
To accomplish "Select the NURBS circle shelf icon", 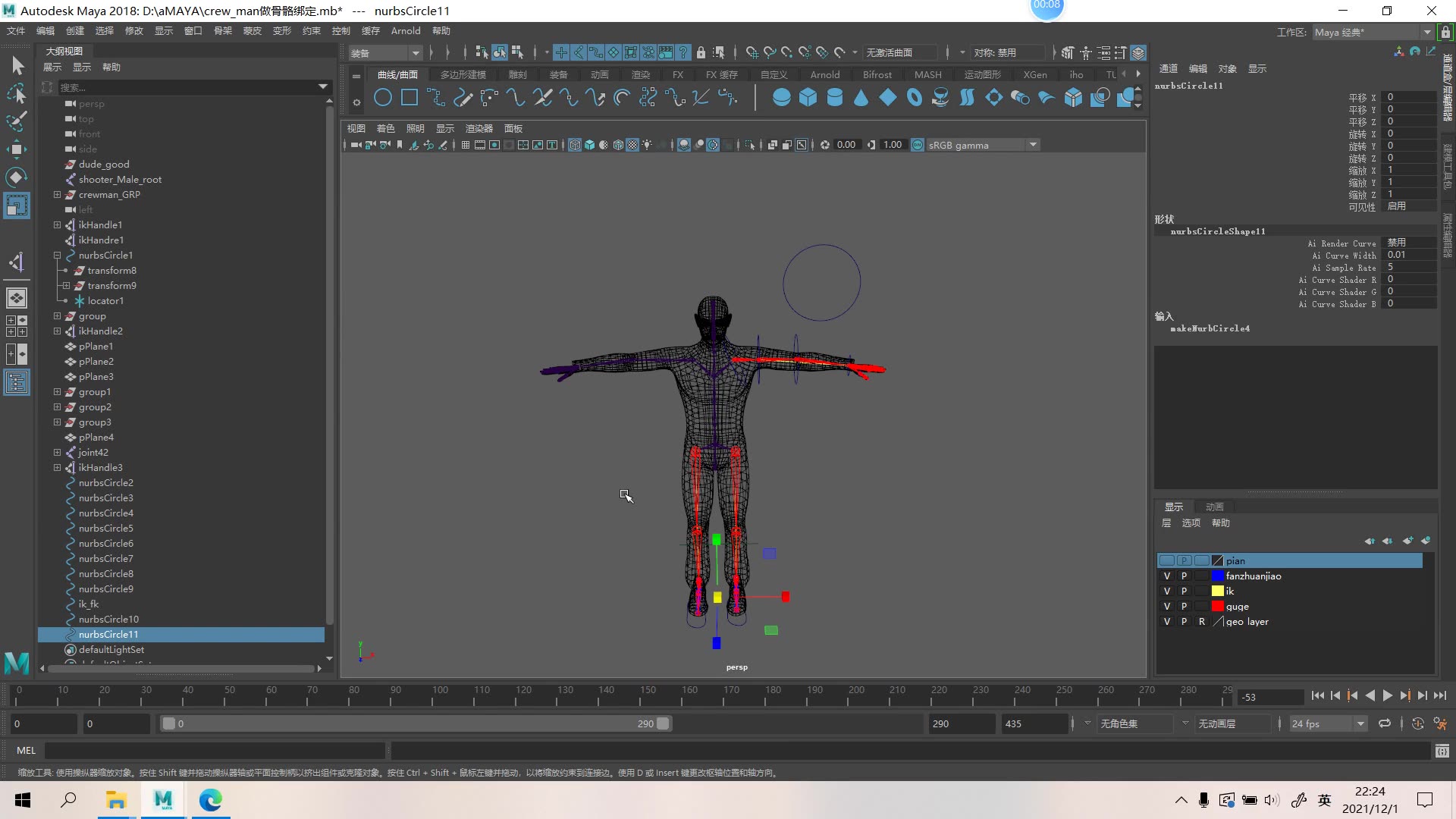I will (x=383, y=98).
